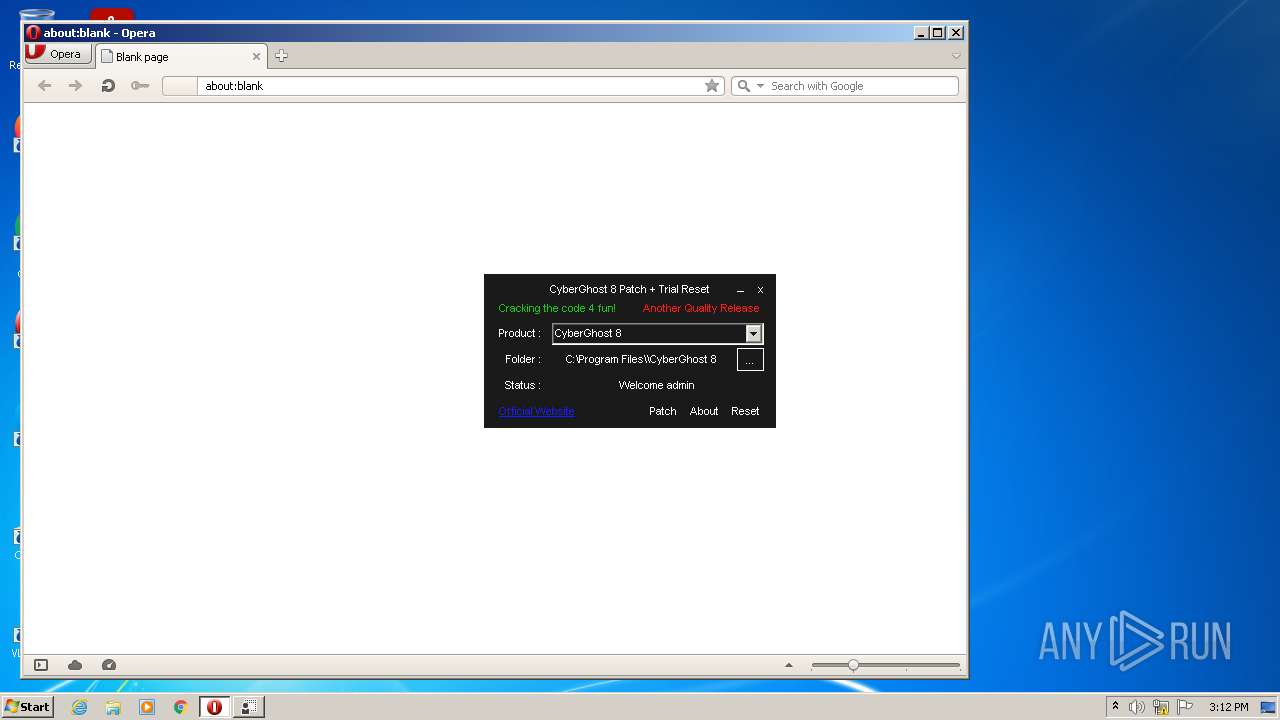Viewport: 1280px width, 720px height.
Task: Open the Windows Start menu
Action: 27,707
